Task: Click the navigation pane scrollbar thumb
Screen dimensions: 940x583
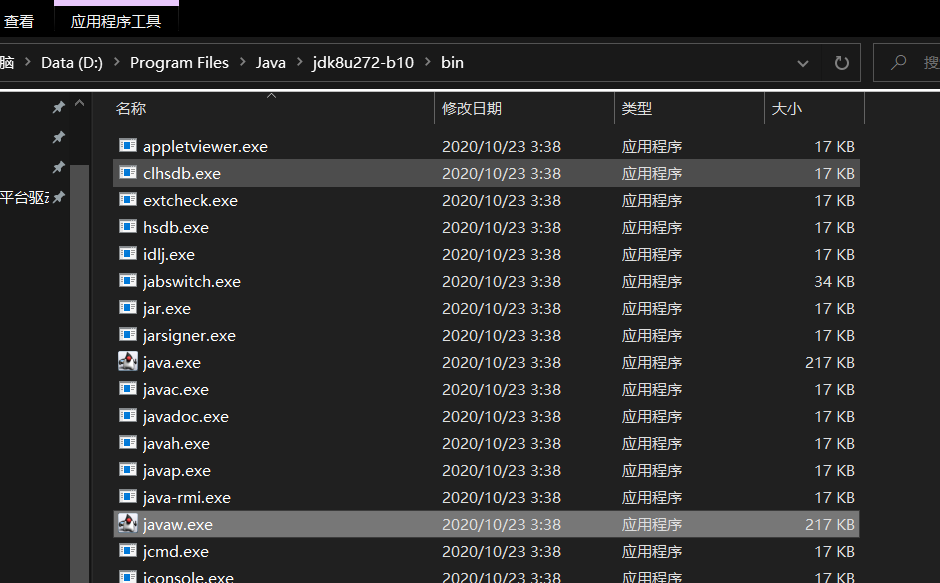Action: click(x=79, y=372)
